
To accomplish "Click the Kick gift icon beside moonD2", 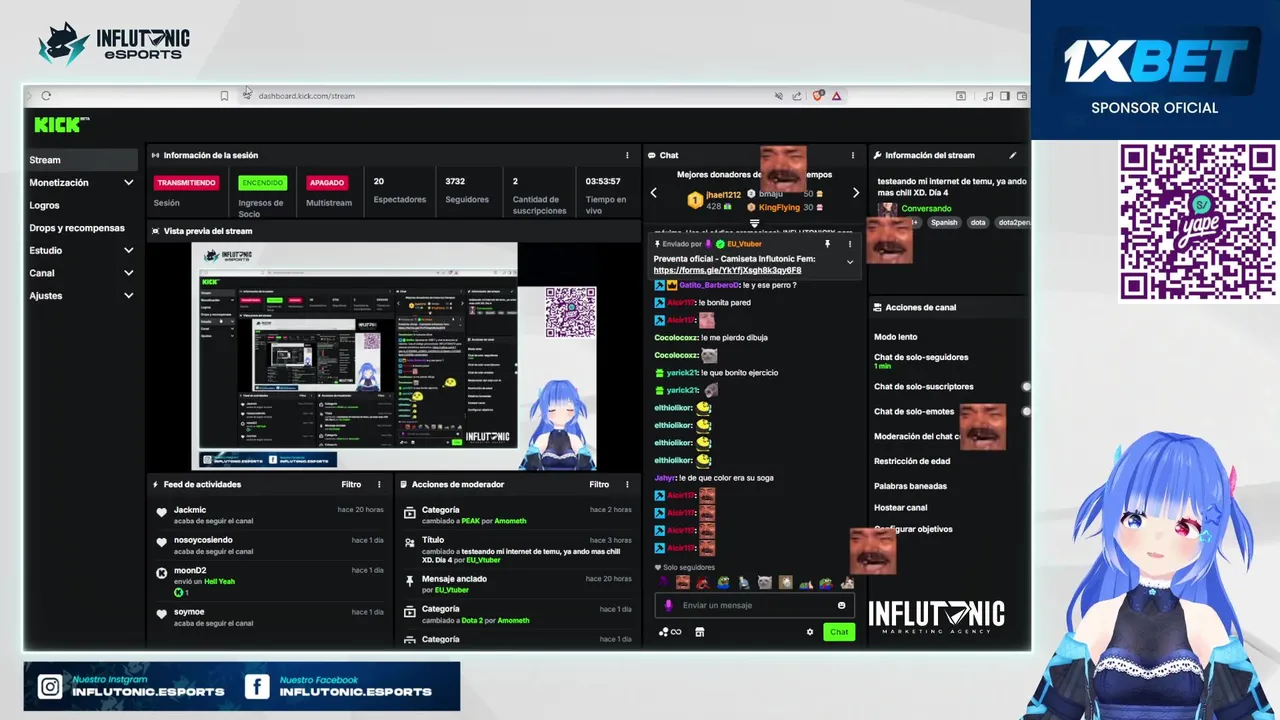I will tap(162, 573).
